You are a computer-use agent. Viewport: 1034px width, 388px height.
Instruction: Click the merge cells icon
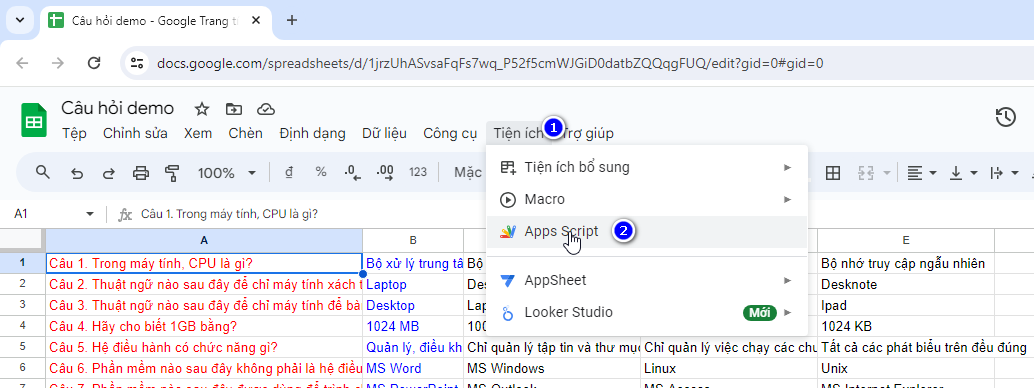click(866, 173)
